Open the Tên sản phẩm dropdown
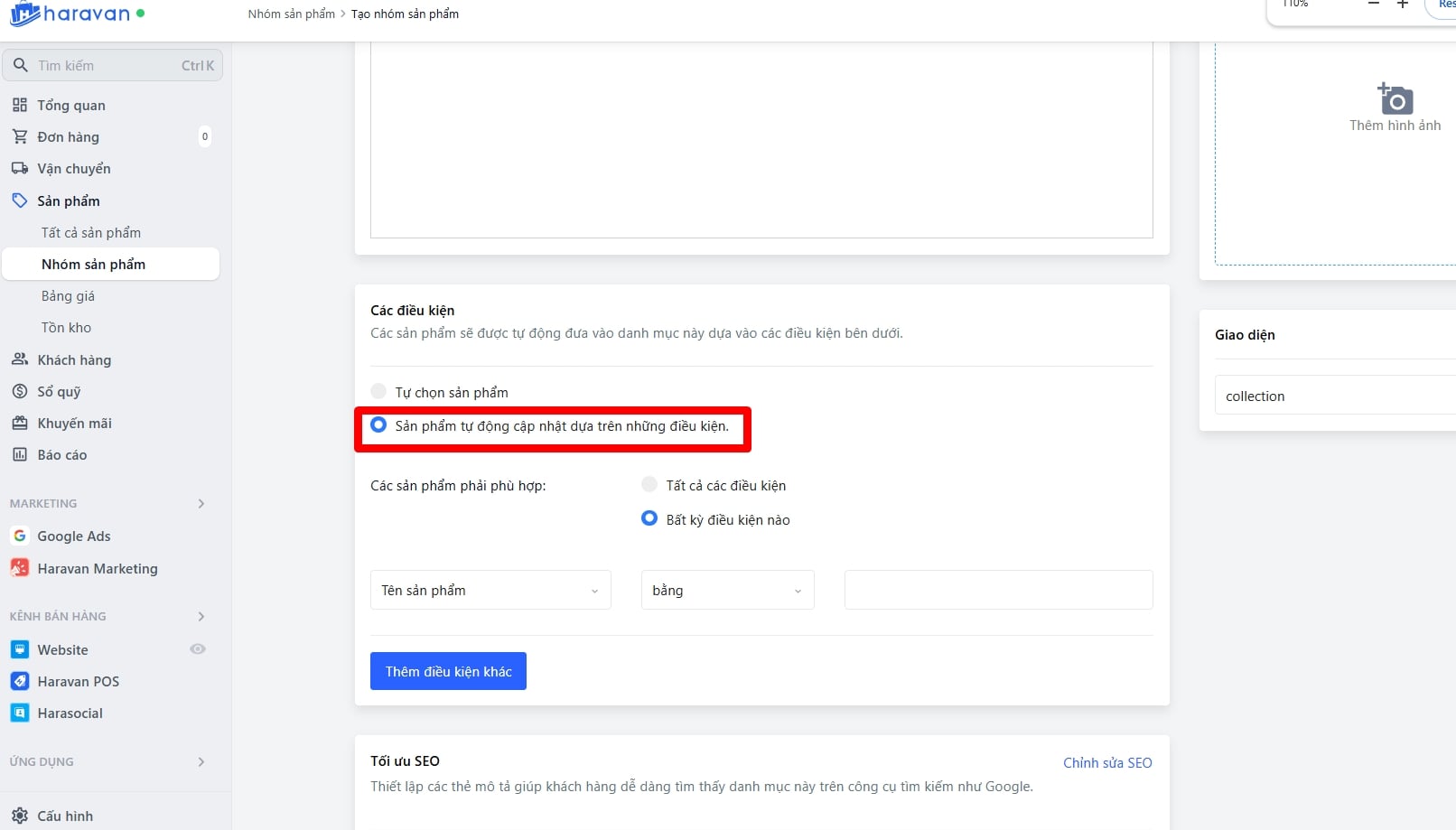The image size is (1456, 830). coord(490,590)
